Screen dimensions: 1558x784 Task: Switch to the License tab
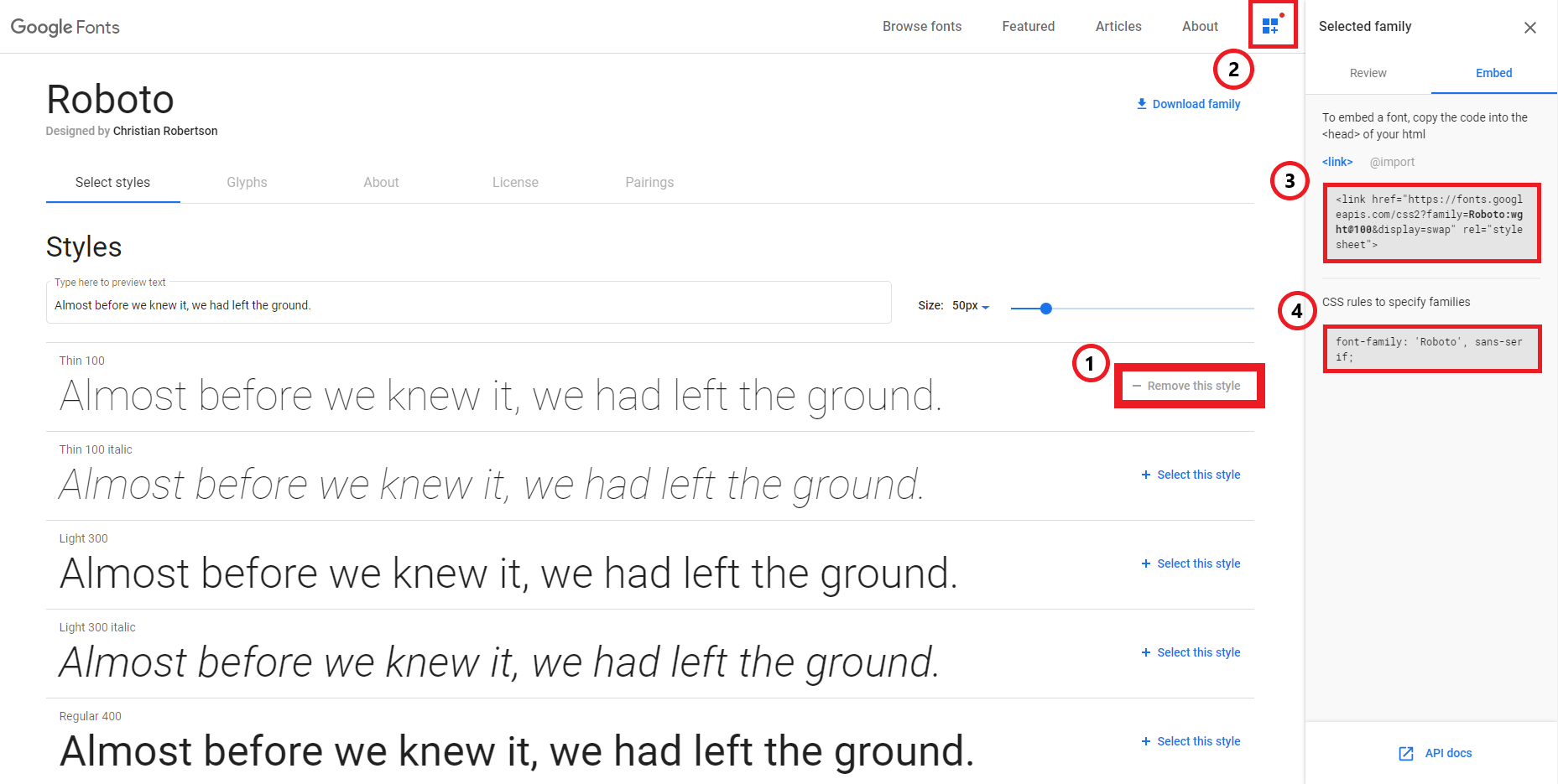515,182
